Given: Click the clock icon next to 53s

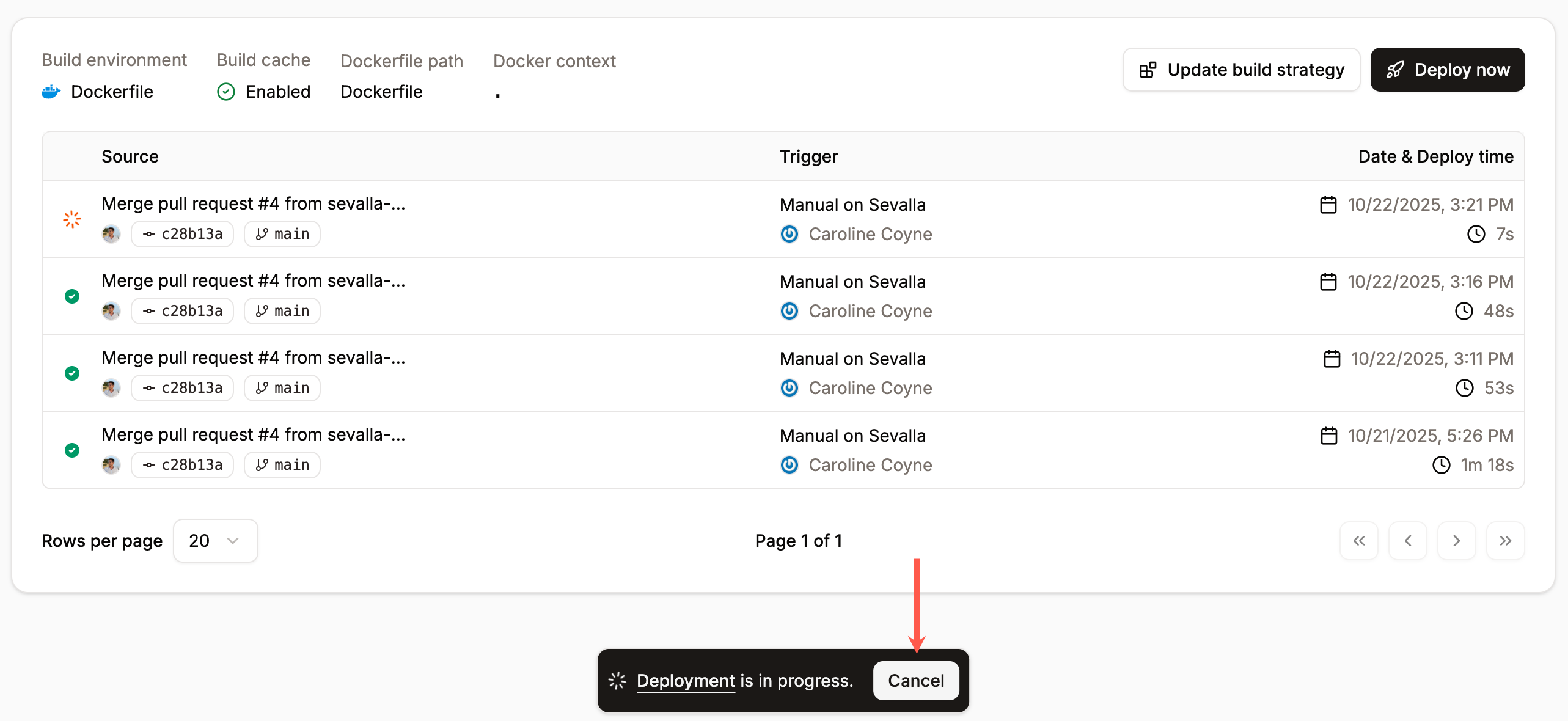Looking at the screenshot, I should (1464, 388).
